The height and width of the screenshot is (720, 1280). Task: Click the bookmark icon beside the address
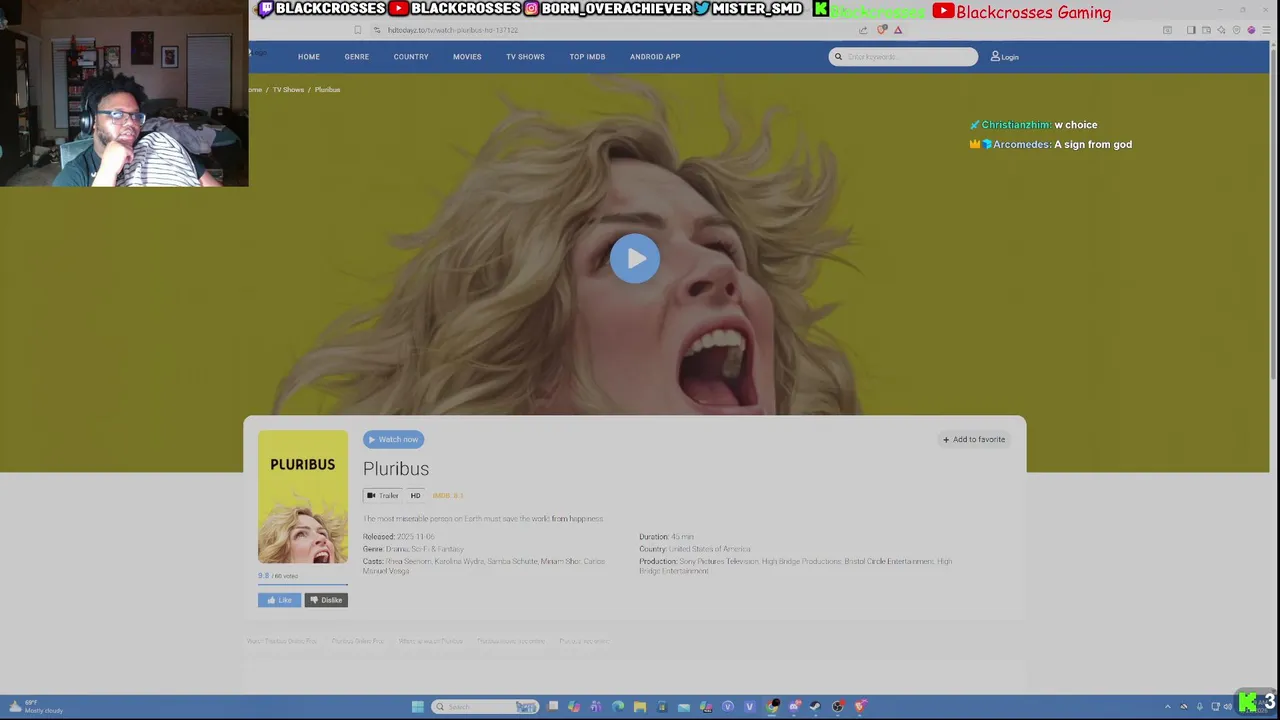357,30
